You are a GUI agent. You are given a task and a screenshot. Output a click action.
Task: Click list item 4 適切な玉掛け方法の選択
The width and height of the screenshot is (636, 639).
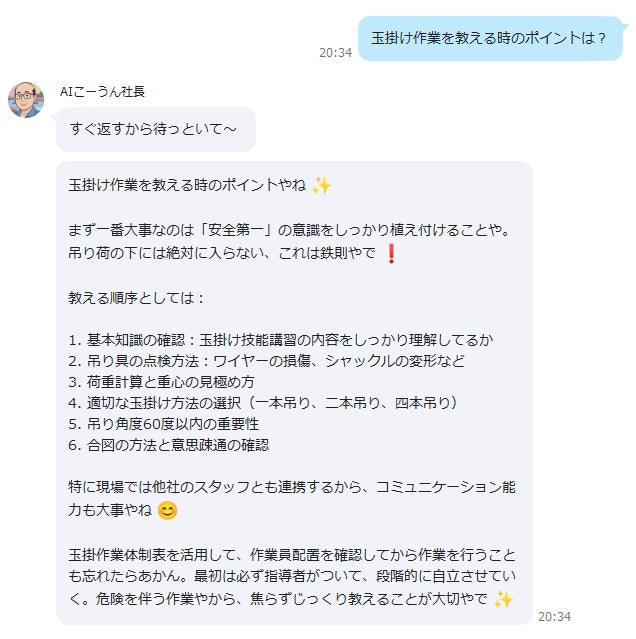point(264,403)
